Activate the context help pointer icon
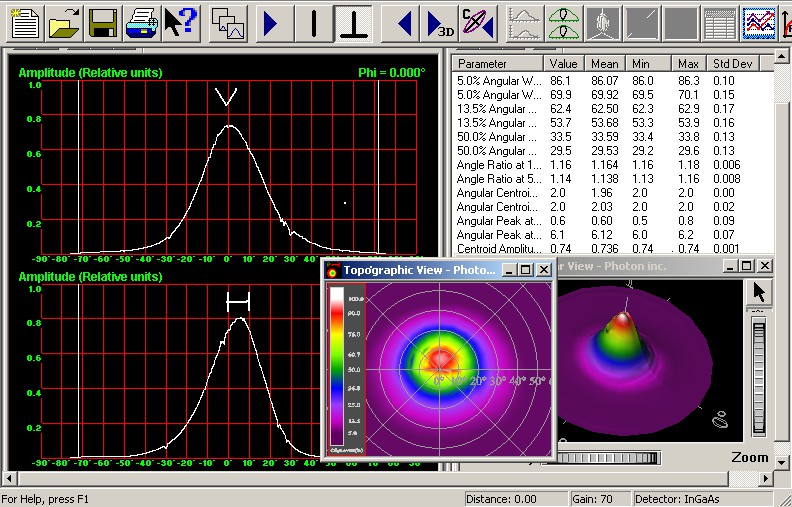The width and height of the screenshot is (792, 507). pos(181,23)
